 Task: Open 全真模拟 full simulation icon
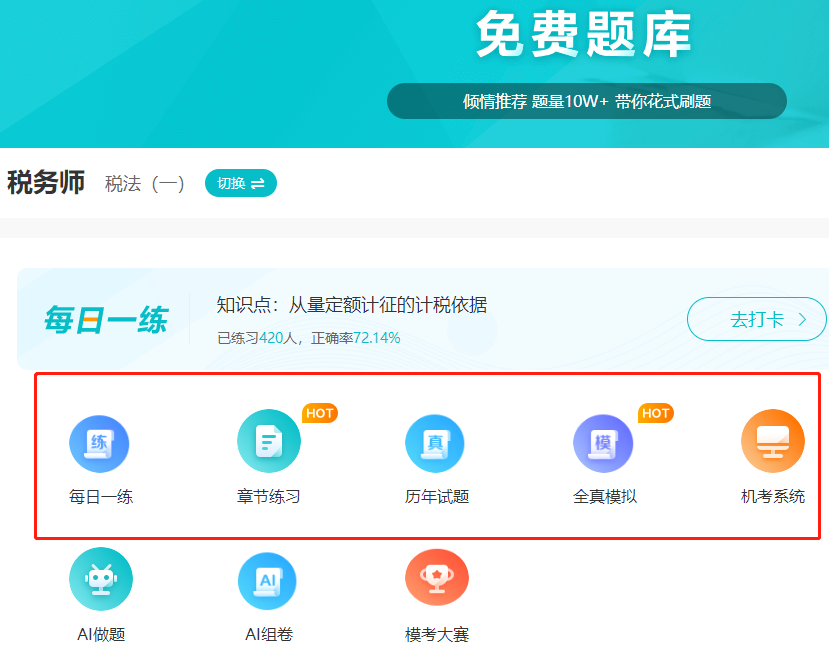pos(603,441)
